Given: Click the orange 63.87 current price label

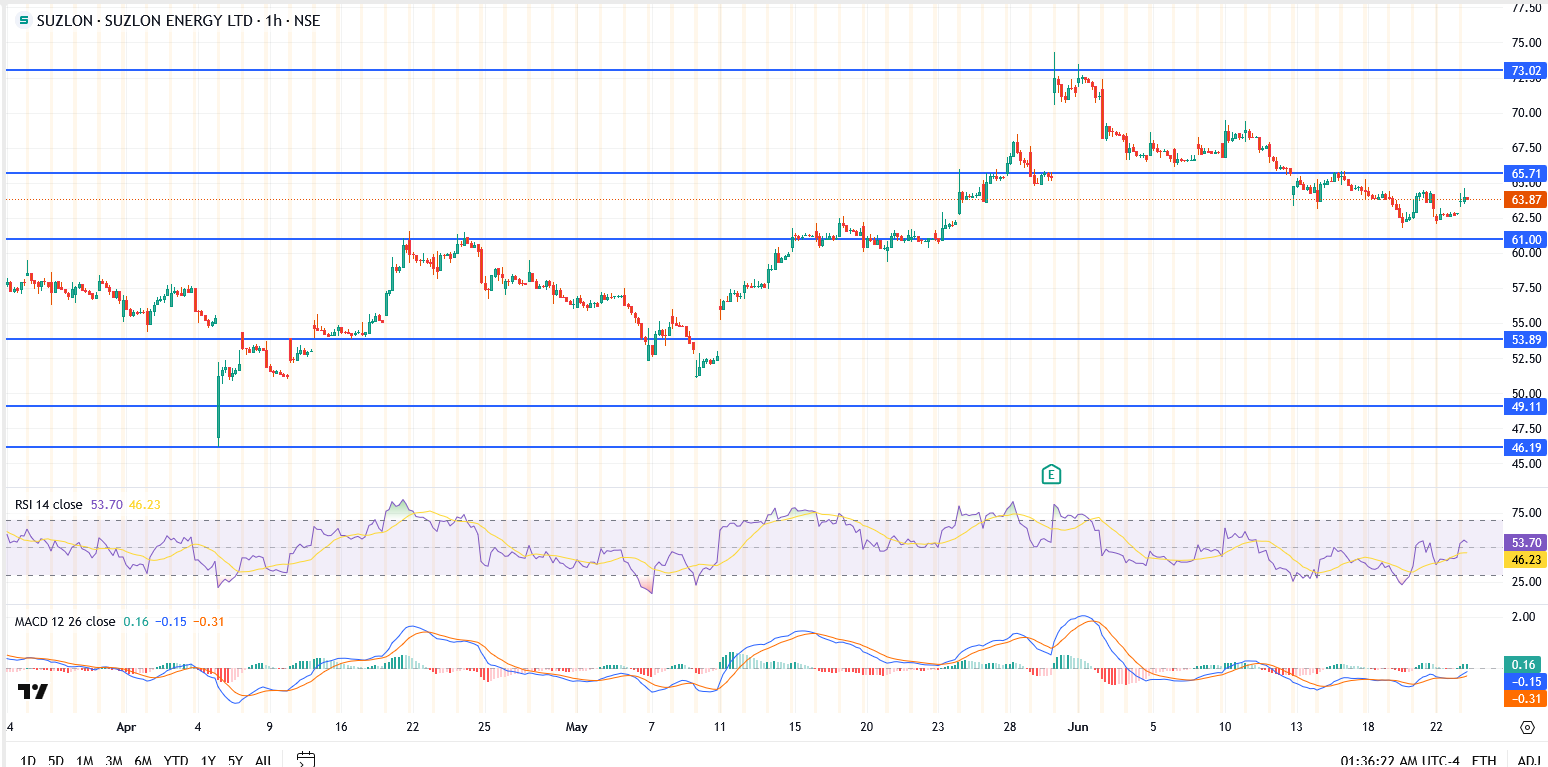Looking at the screenshot, I should point(1525,200).
